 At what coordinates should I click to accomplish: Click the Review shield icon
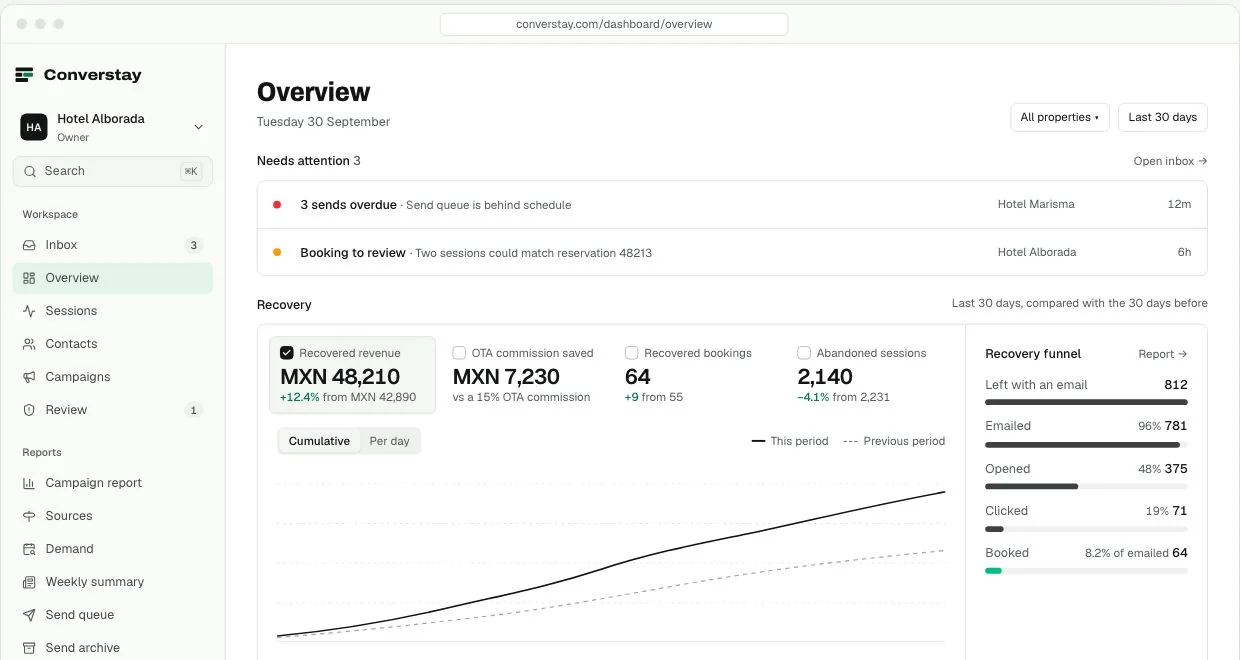click(x=29, y=410)
